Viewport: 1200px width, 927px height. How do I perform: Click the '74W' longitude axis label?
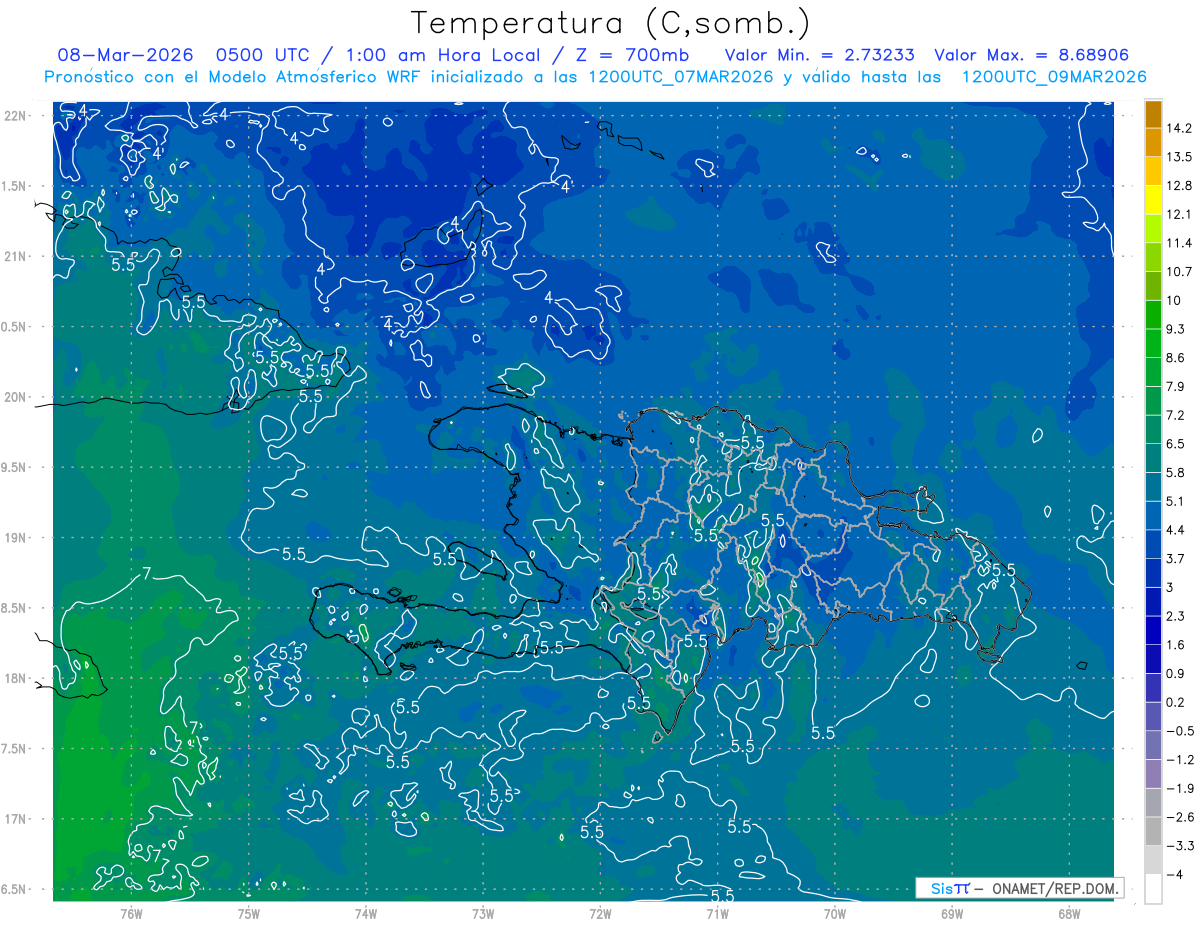coord(365,913)
